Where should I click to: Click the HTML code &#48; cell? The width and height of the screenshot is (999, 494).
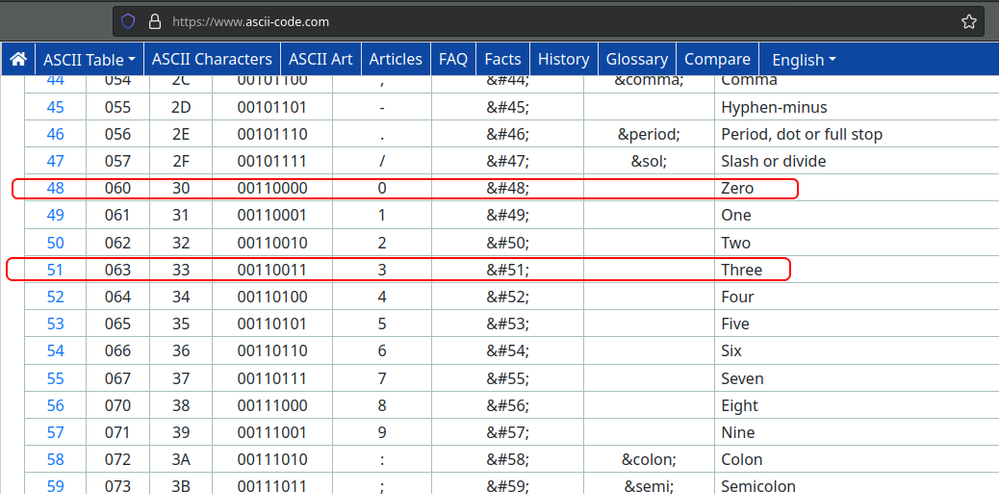[x=508, y=188]
